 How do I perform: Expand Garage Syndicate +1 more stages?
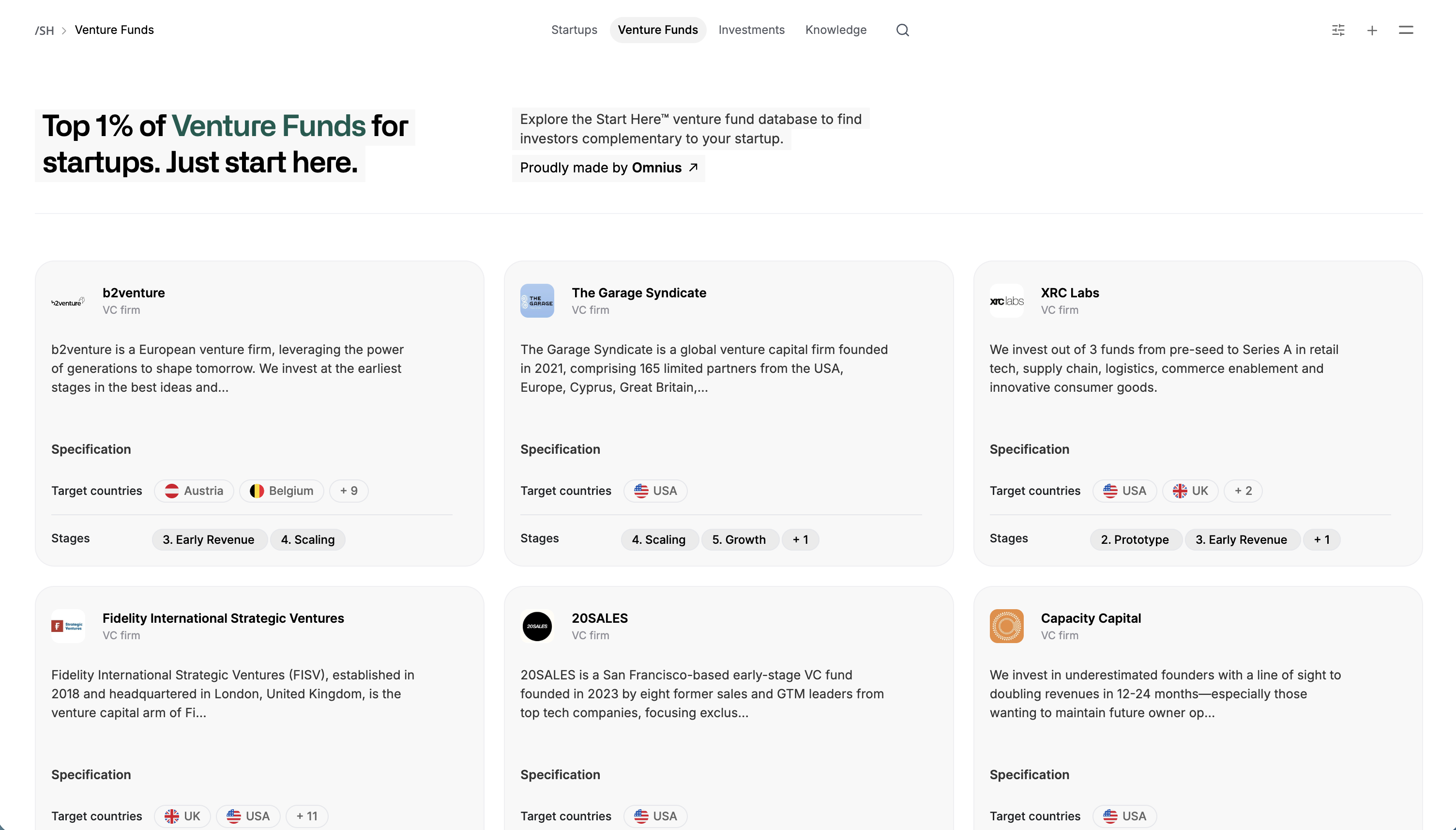tap(800, 539)
